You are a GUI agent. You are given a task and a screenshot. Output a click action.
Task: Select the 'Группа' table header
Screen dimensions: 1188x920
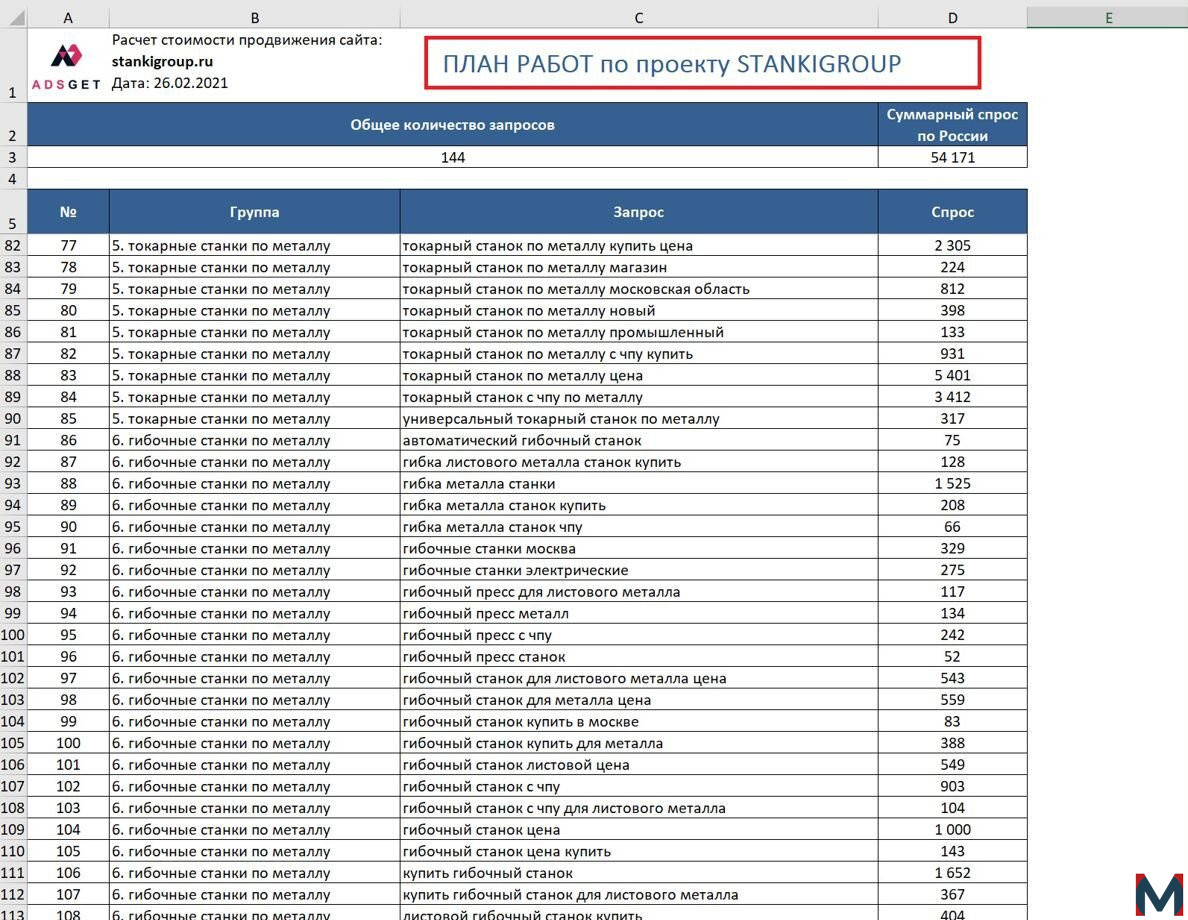pyautogui.click(x=255, y=211)
